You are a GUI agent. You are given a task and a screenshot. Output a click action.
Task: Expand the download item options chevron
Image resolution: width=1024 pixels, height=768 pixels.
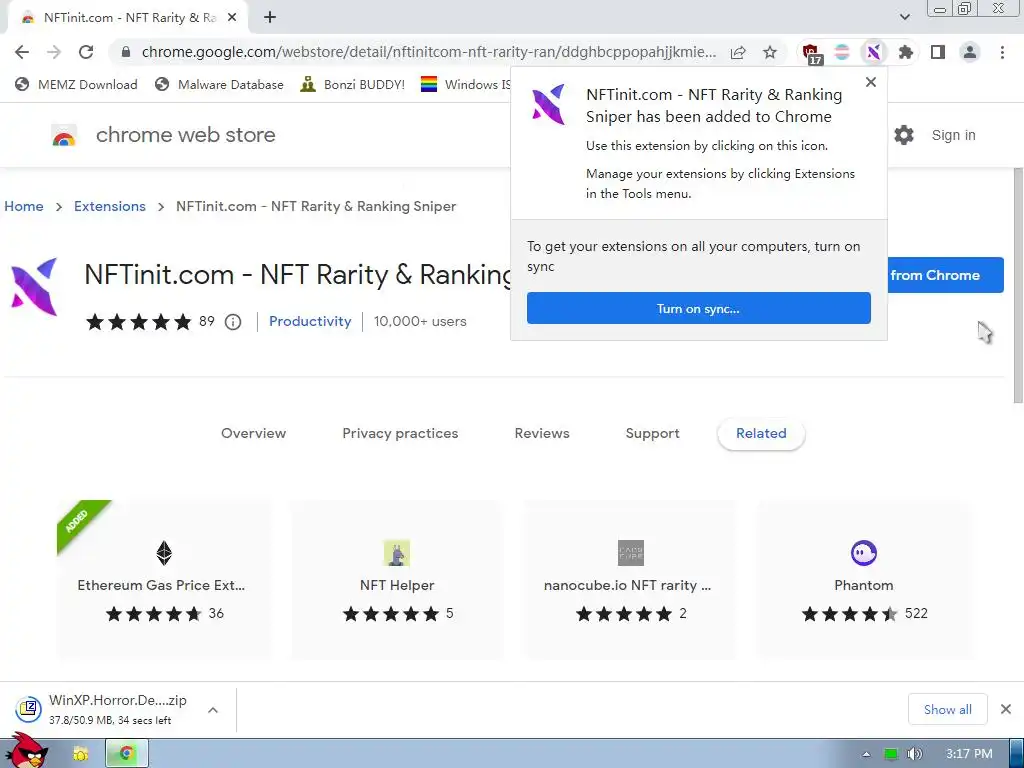(x=213, y=710)
